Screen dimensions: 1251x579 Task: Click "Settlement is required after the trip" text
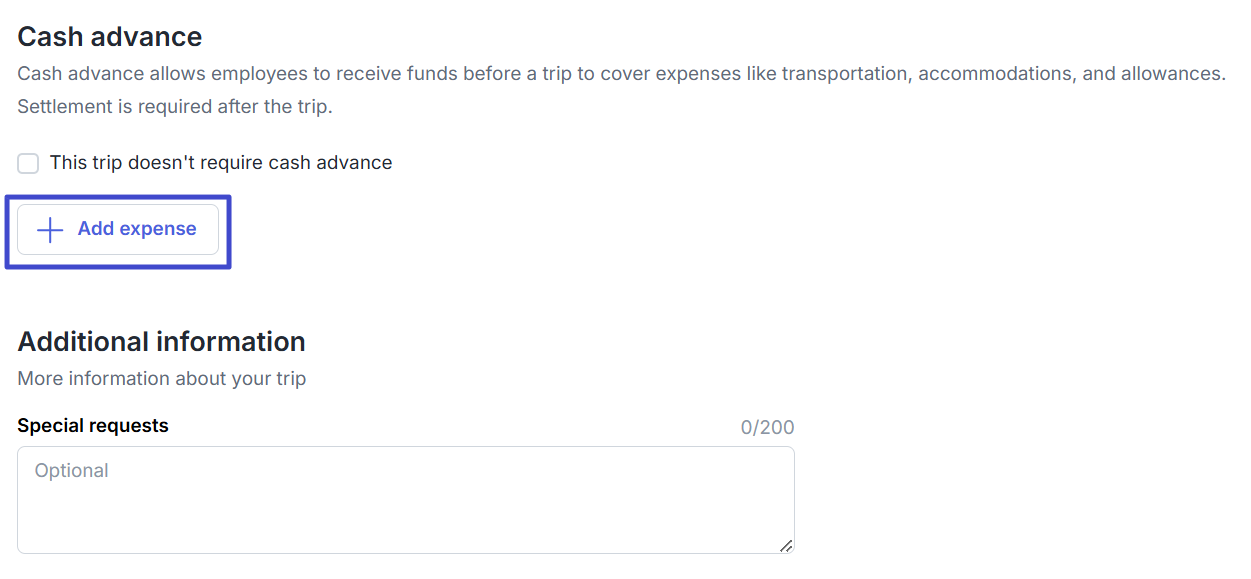tap(175, 107)
